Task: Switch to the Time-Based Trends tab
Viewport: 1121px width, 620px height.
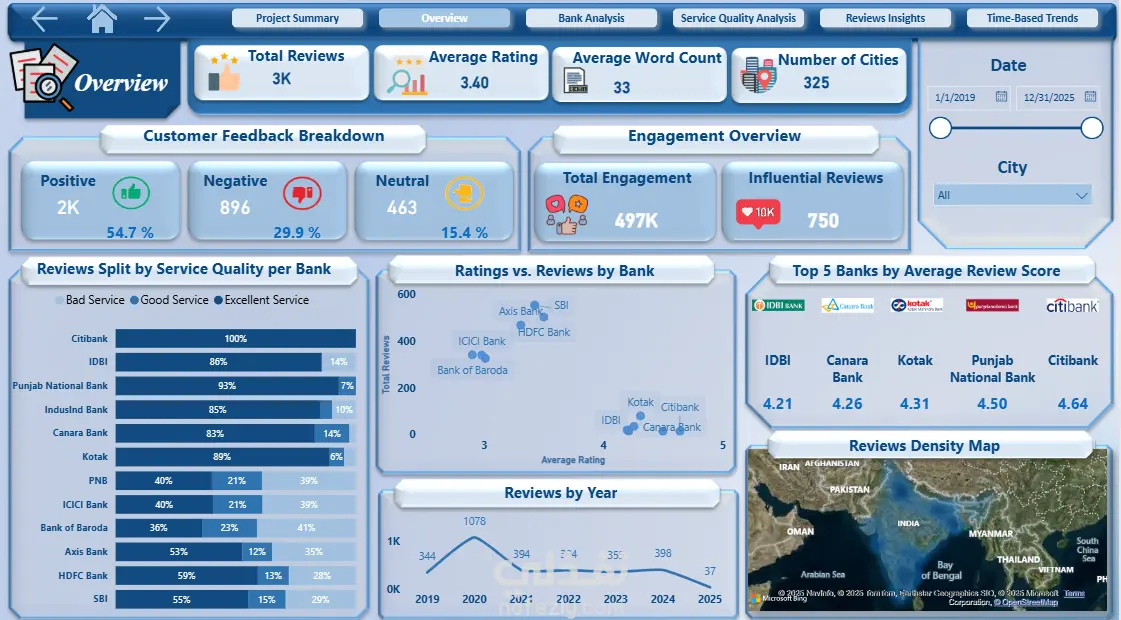Action: click(1032, 18)
